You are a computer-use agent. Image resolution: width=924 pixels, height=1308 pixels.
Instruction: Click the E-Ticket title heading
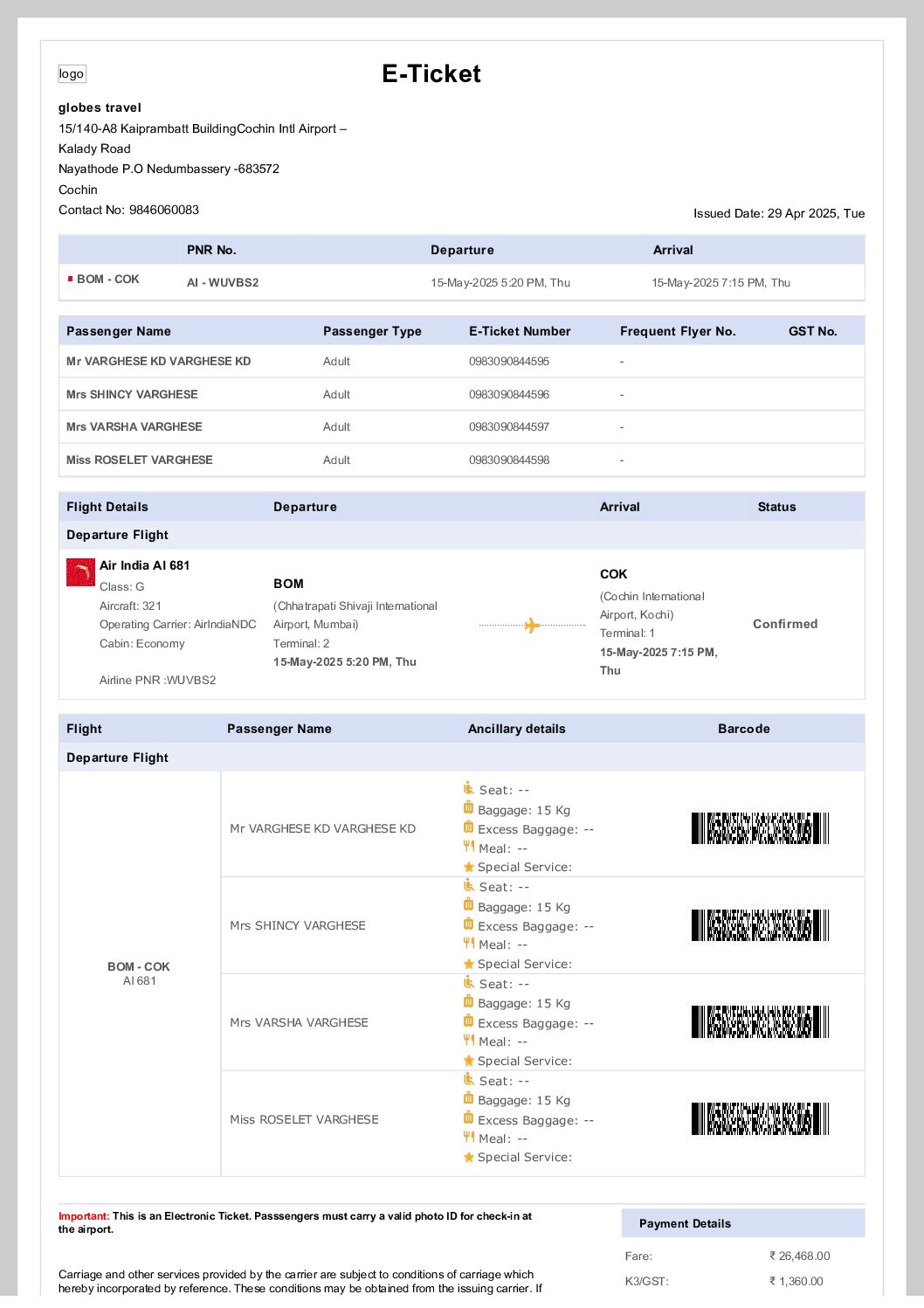click(431, 73)
